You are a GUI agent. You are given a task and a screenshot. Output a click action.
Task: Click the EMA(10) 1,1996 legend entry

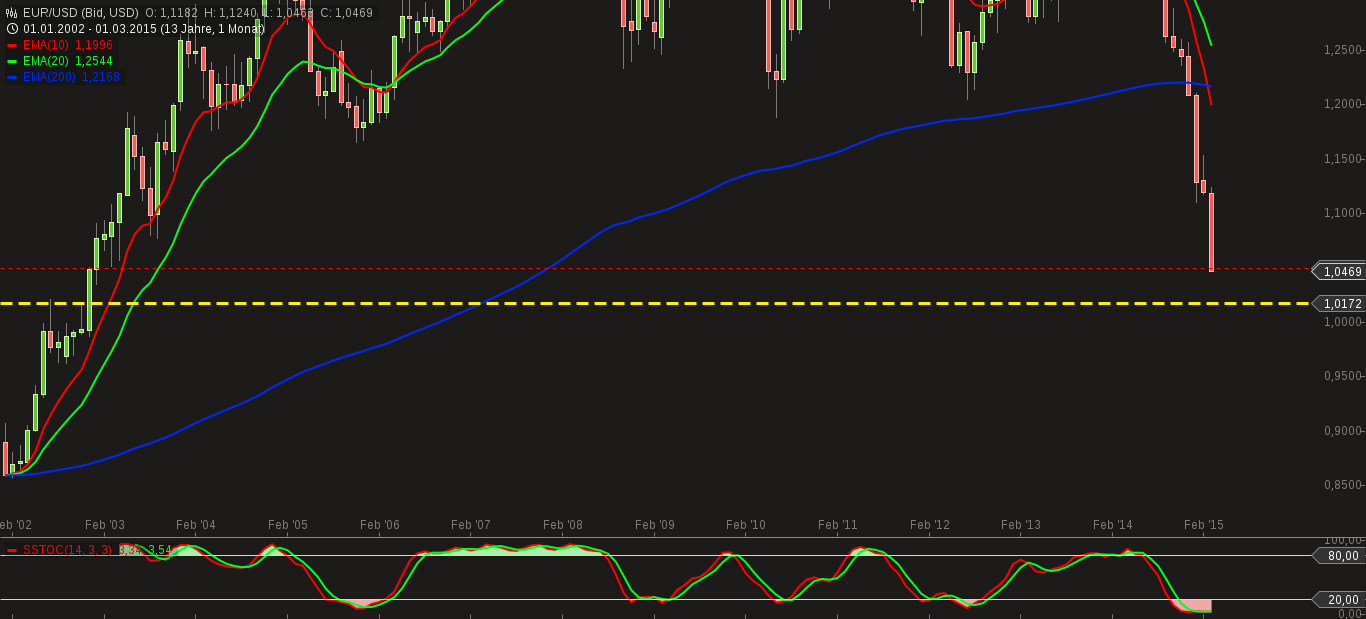68,45
